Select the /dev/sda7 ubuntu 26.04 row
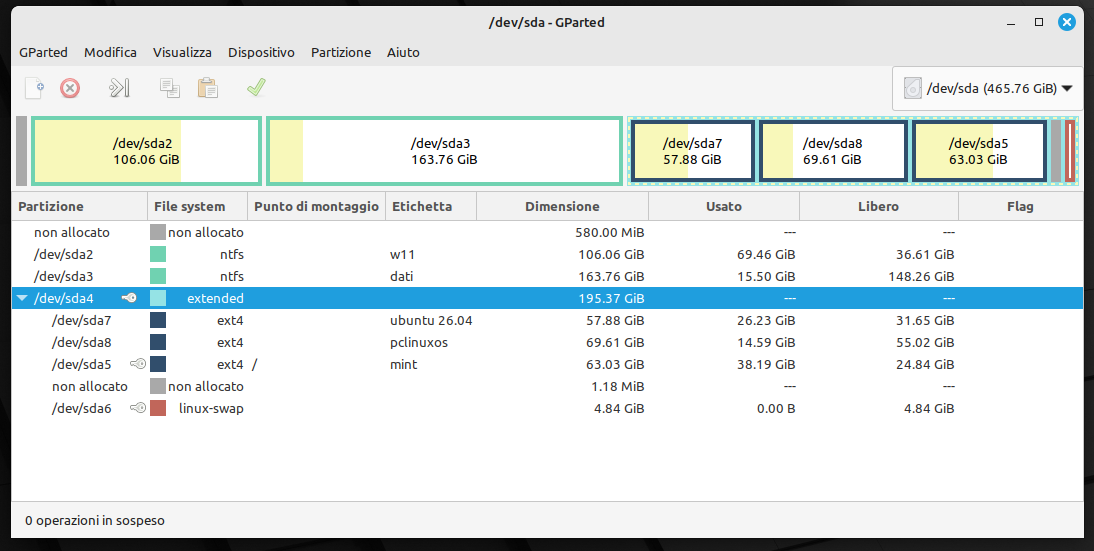Screen dimensions: 1094x551 click(547, 320)
